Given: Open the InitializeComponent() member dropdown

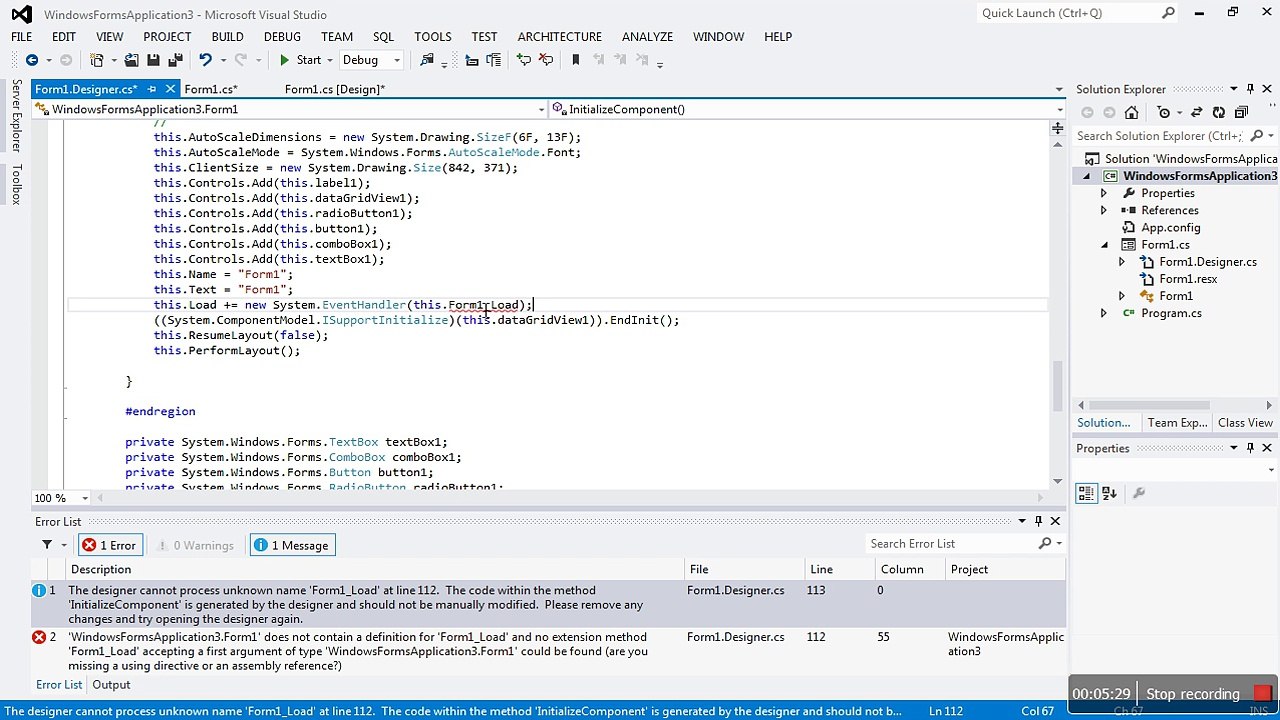Looking at the screenshot, I should [x=1059, y=109].
